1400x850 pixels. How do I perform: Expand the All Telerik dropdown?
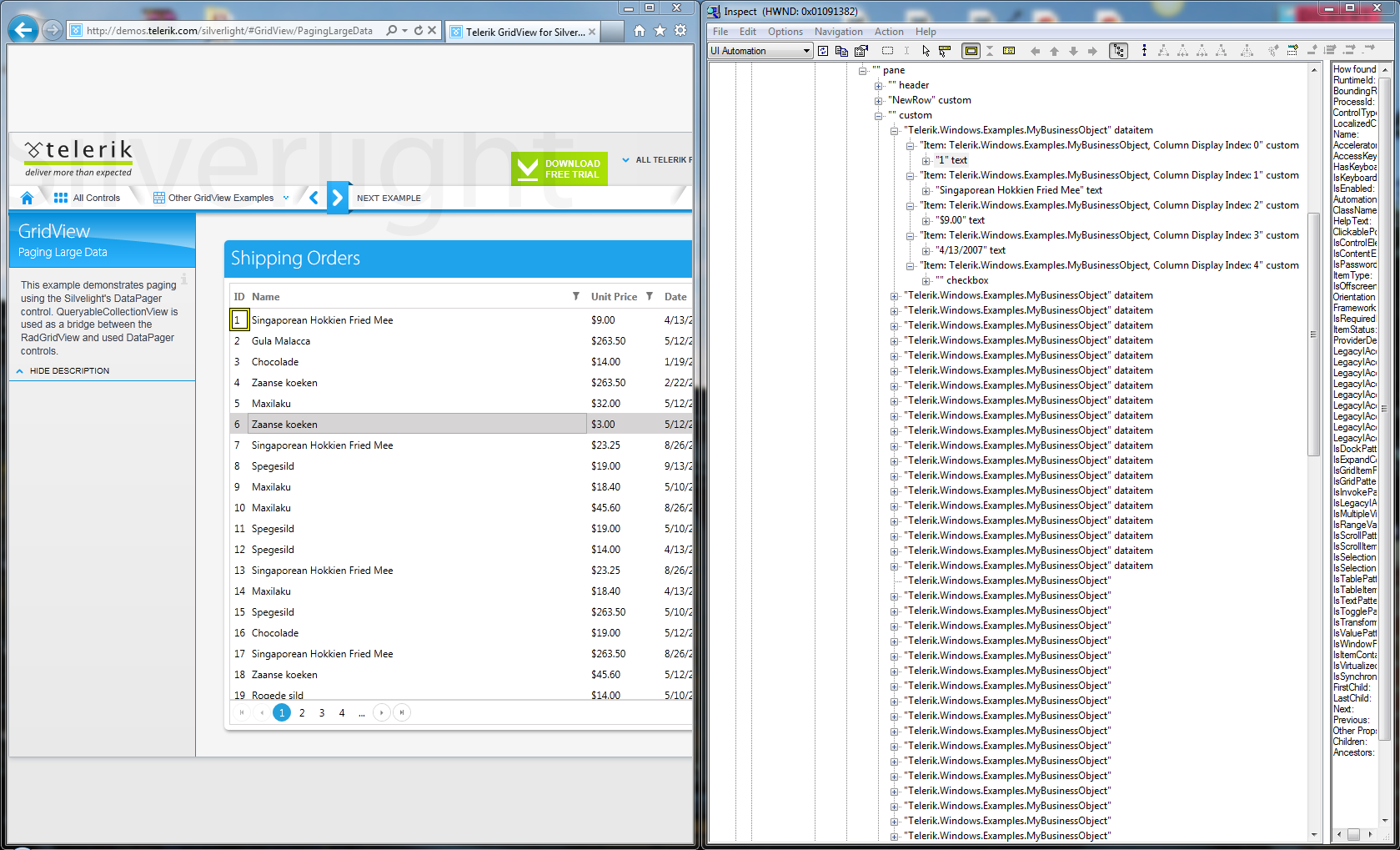click(x=625, y=160)
